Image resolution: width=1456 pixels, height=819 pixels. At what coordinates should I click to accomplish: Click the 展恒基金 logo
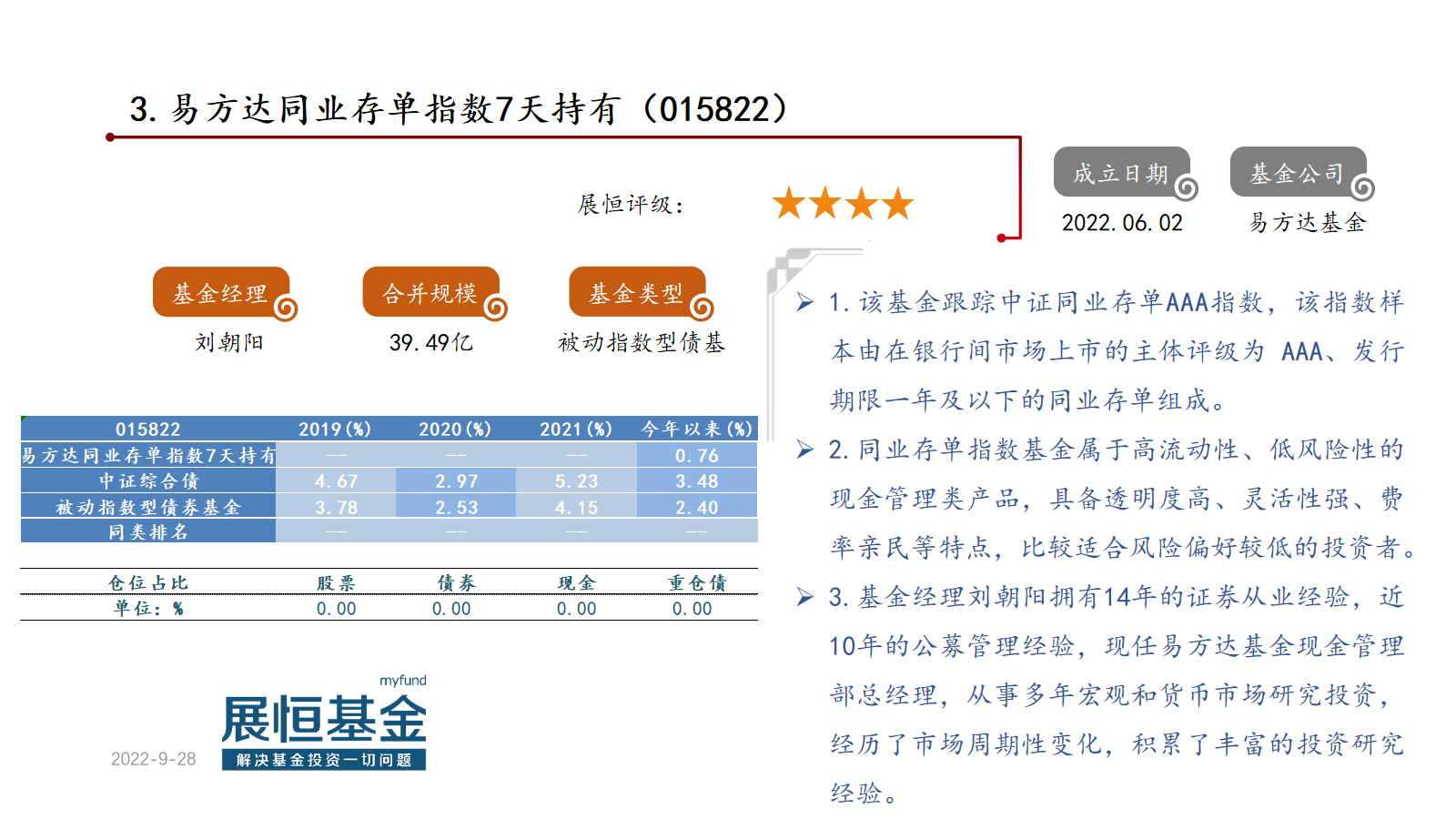[x=324, y=722]
